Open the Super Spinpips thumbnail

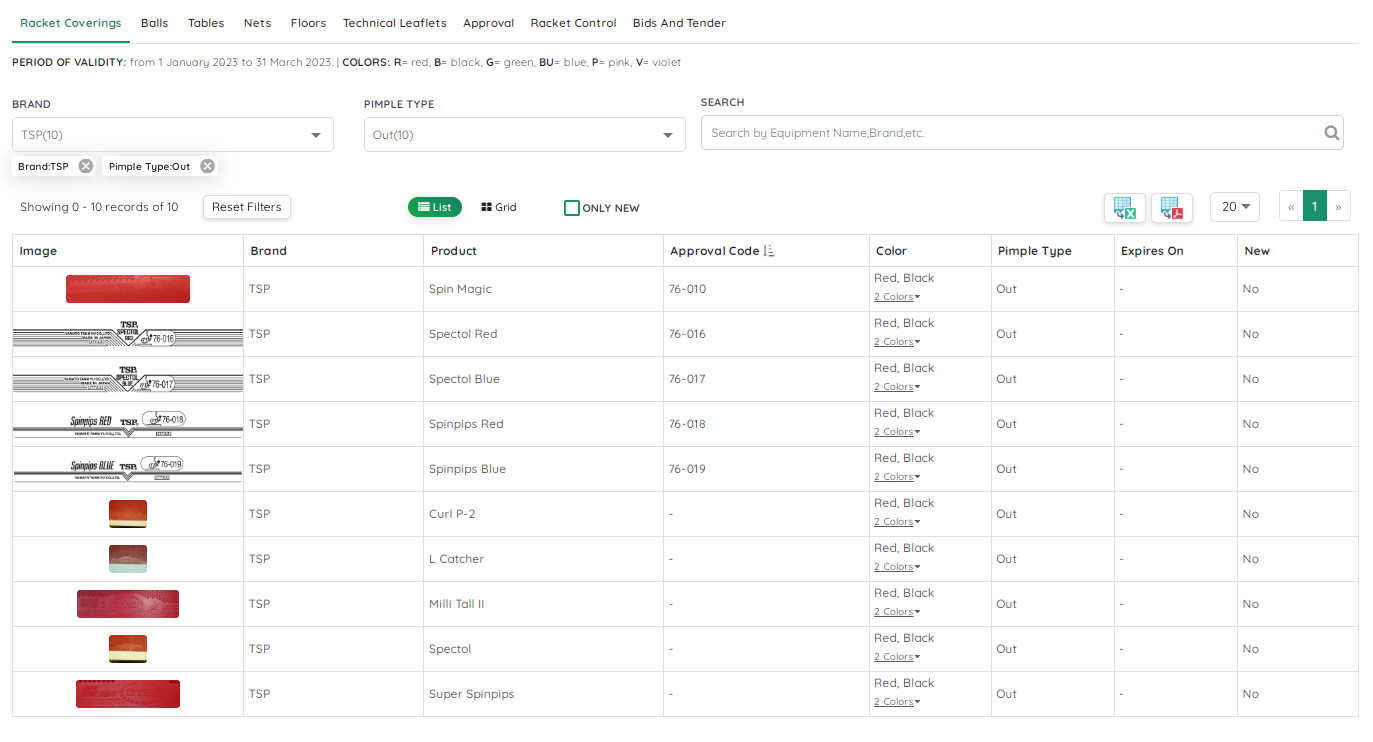coord(128,694)
